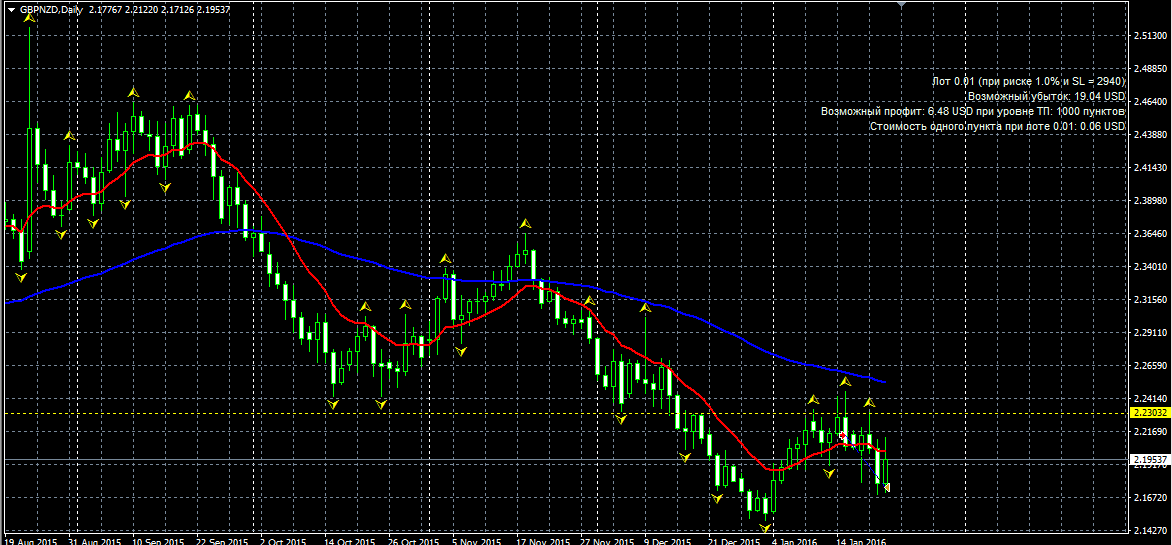Select the highest up-fractal arrow above the first spike
Image resolution: width=1172 pixels, height=545 pixels.
coord(29,16)
